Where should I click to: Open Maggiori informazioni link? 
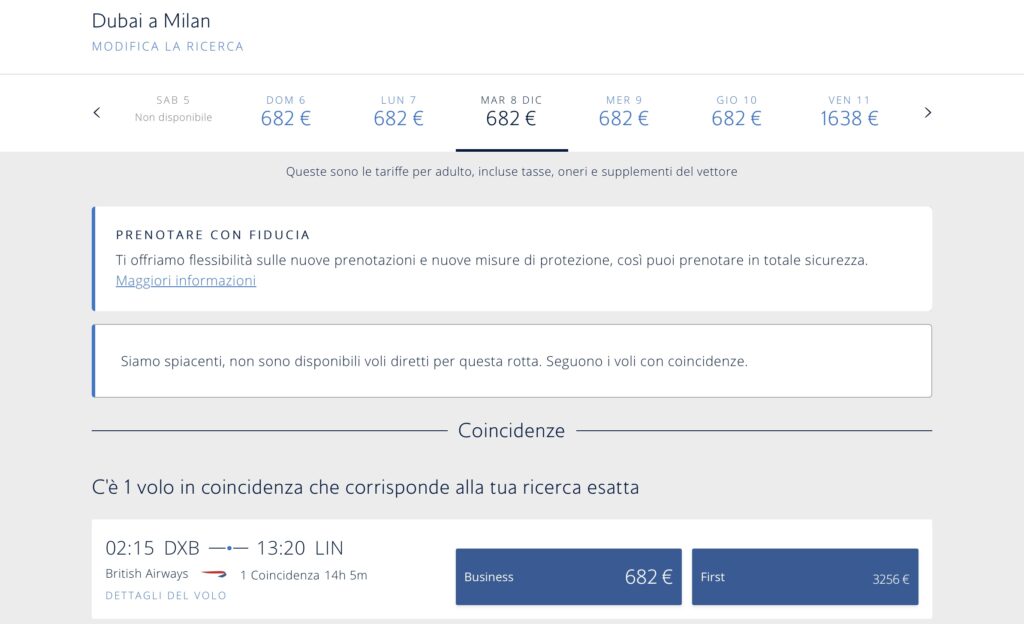(185, 281)
